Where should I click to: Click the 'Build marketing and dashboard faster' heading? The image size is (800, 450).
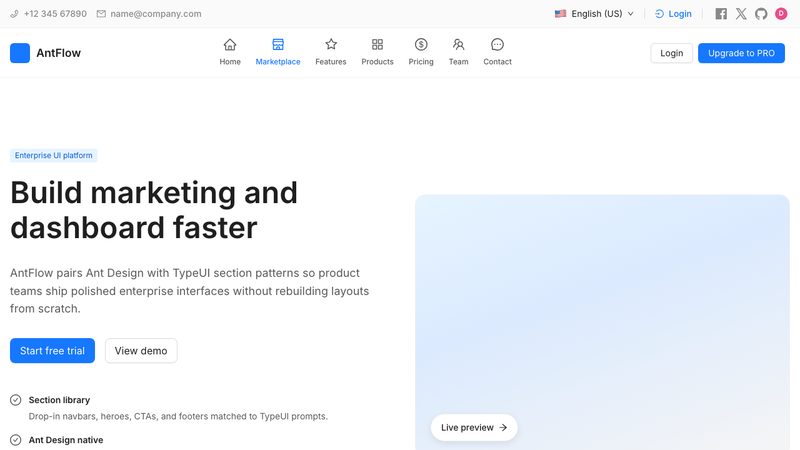point(154,210)
